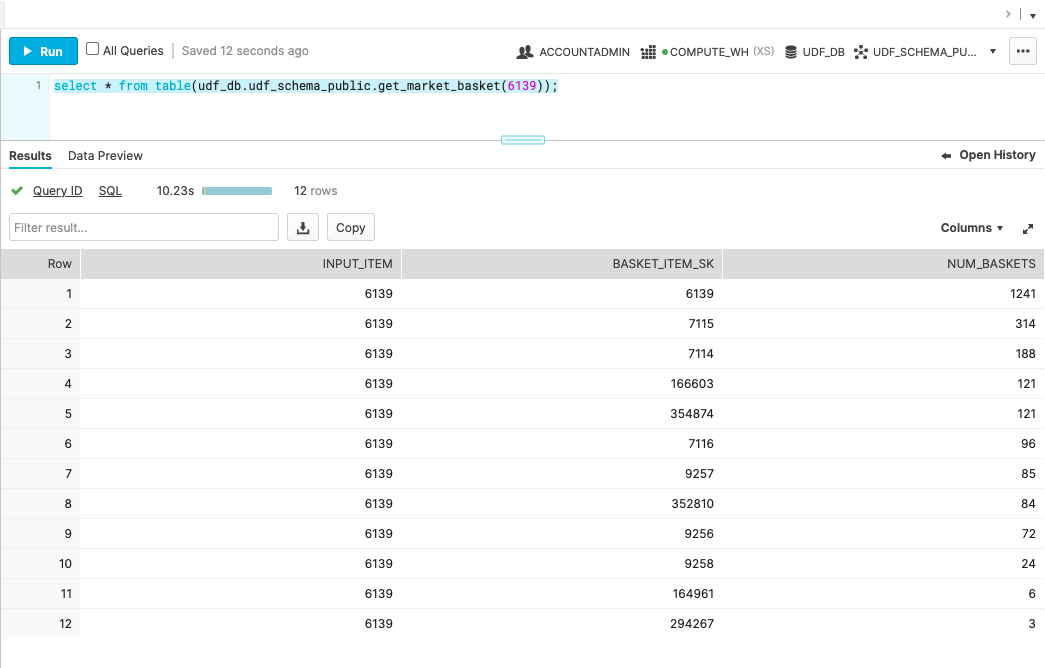Open the top-right tab list dropdown arrow
Image resolution: width=1045 pixels, height=668 pixels.
1032,15
